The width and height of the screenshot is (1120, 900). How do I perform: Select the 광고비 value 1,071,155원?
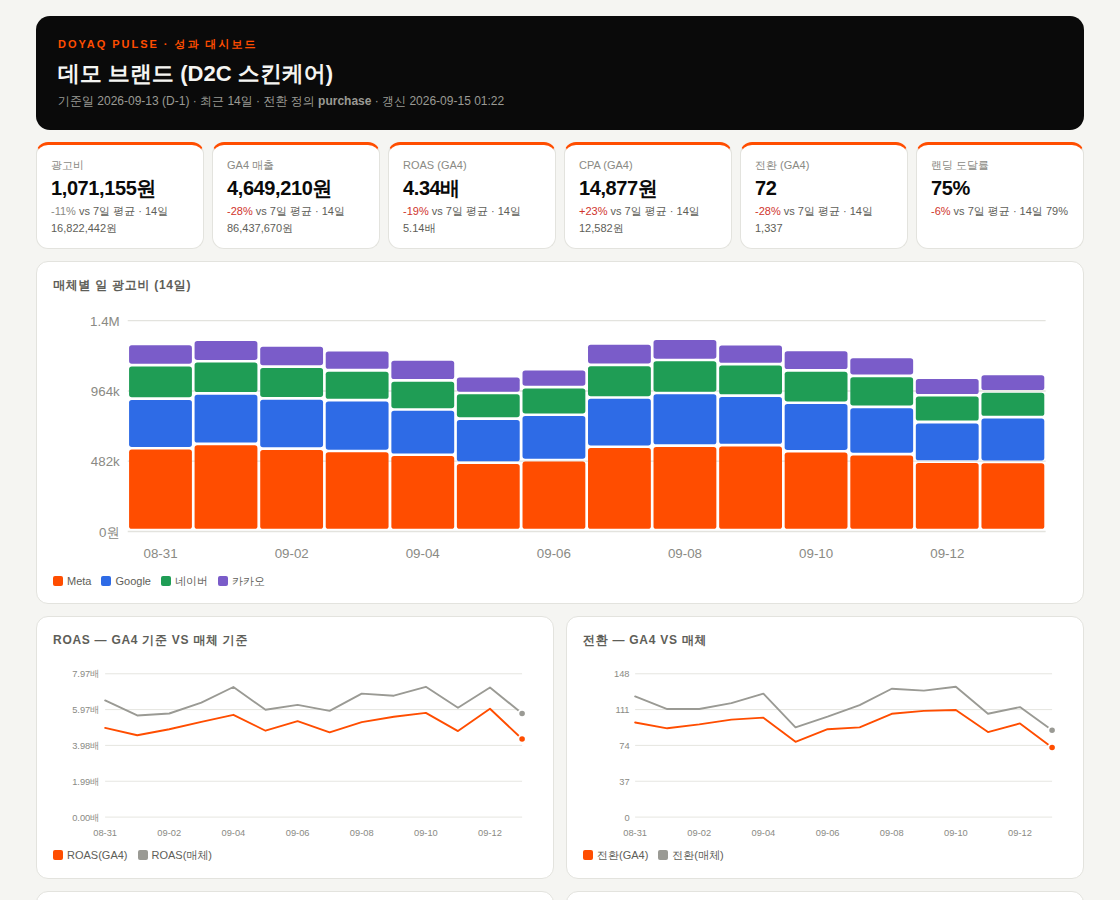(103, 189)
